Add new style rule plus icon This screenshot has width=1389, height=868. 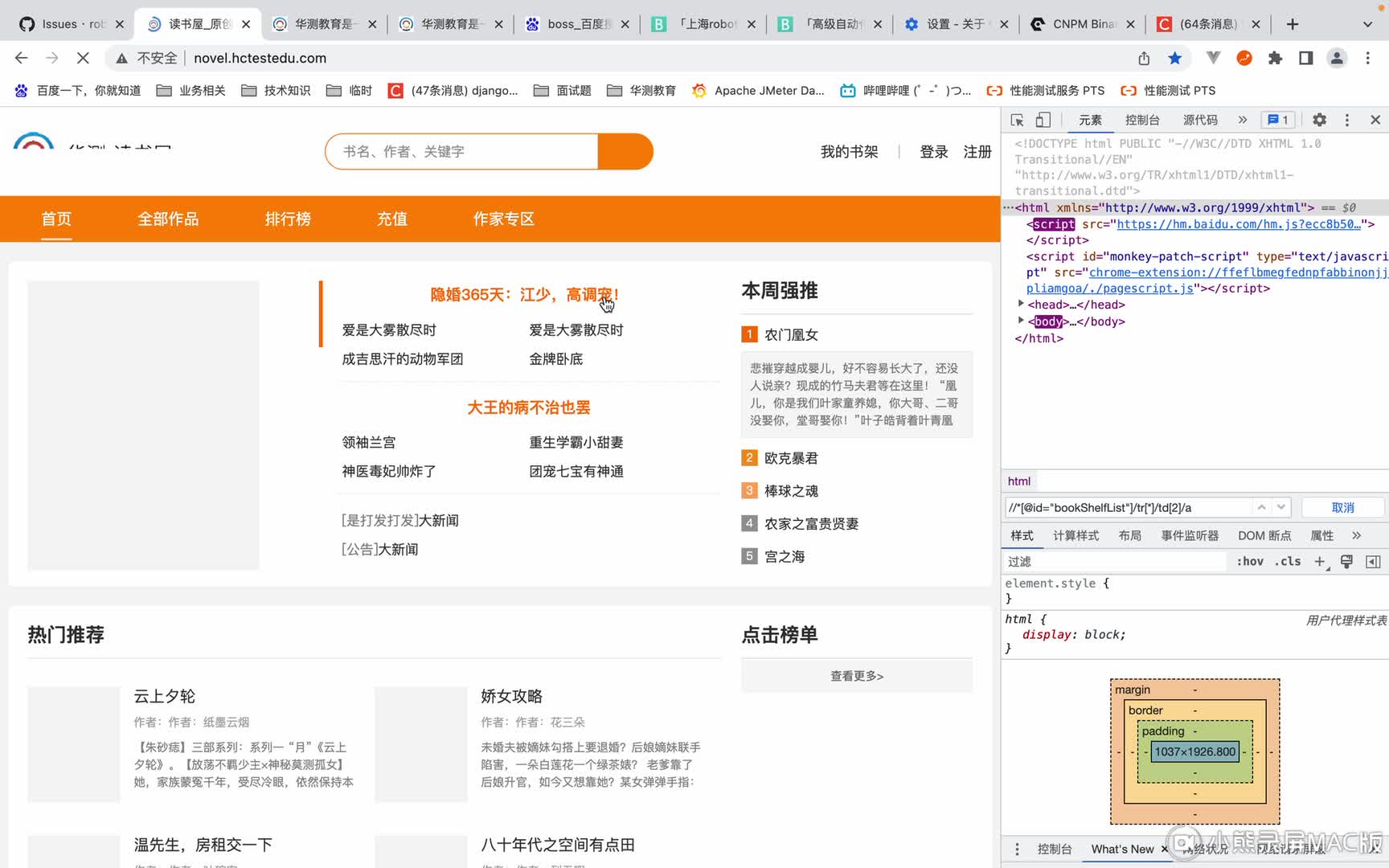click(x=1321, y=562)
